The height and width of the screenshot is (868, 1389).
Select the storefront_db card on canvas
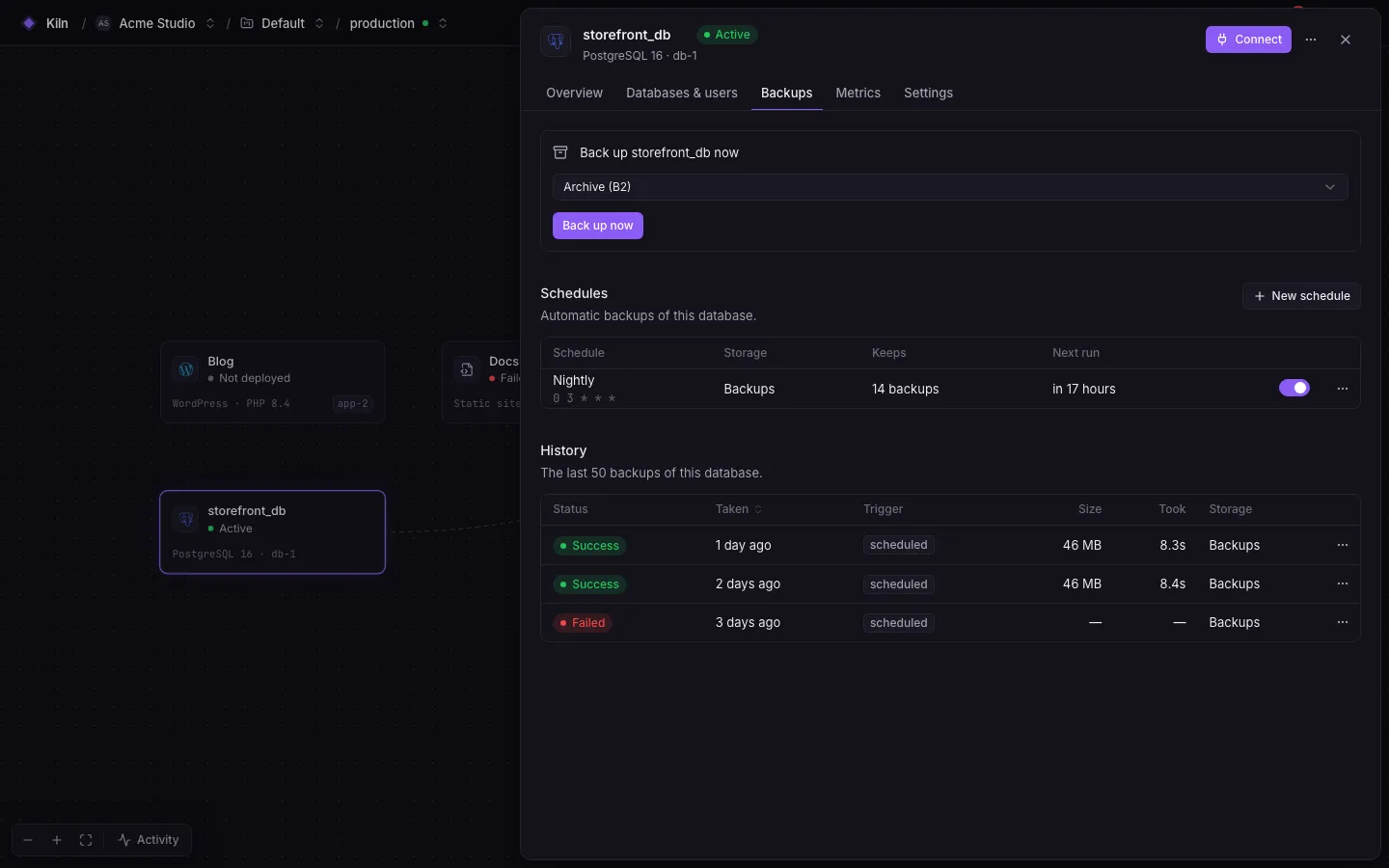272,532
